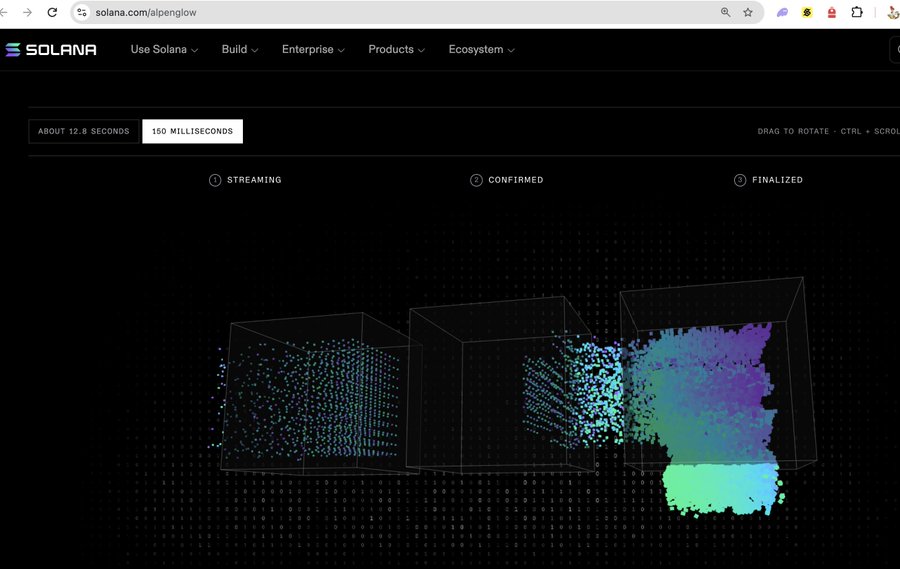This screenshot has height=569, width=900.
Task: Click the step 2 circle next to Confirmed
Action: pos(476,180)
